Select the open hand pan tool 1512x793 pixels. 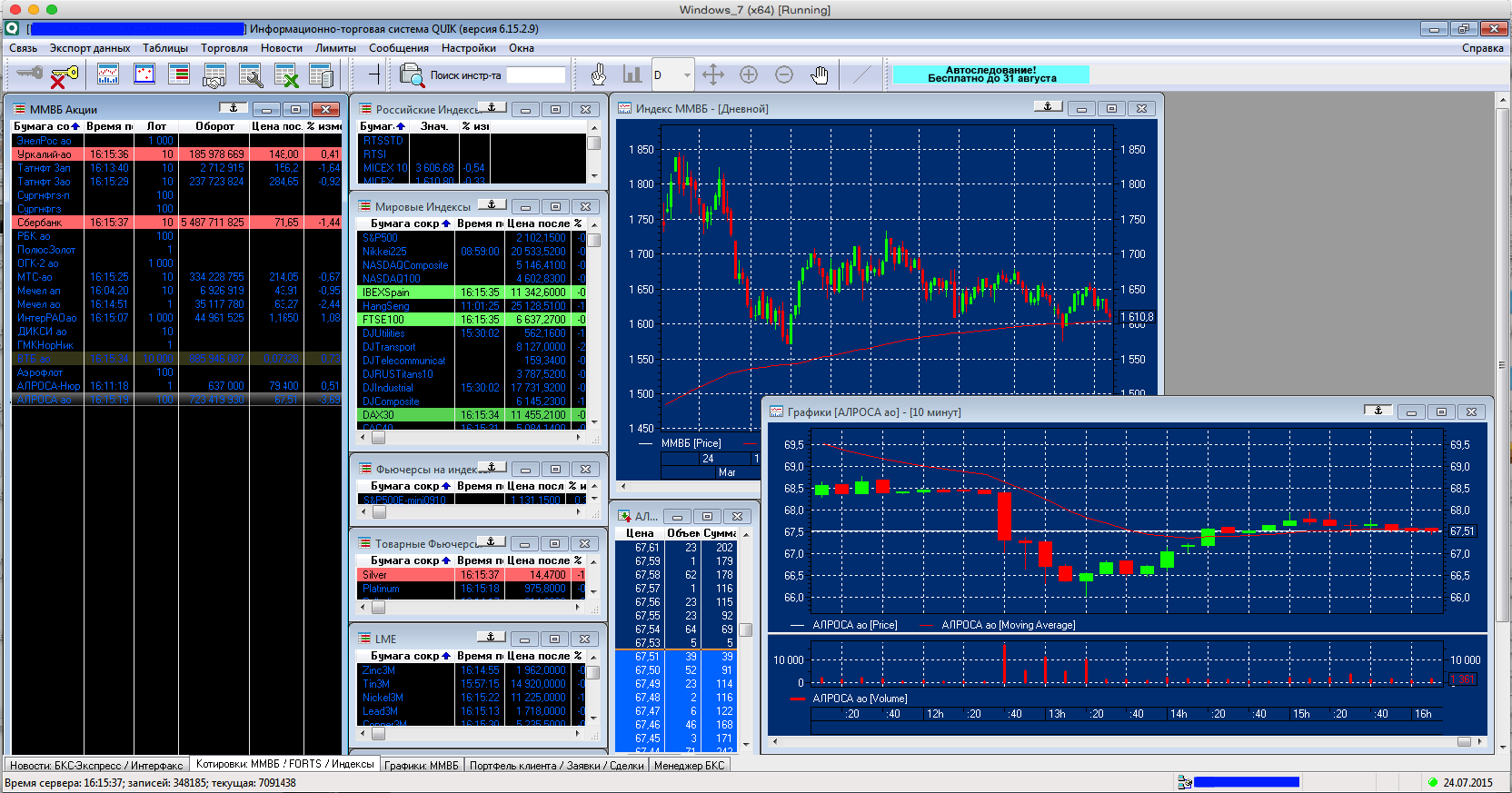pos(820,74)
